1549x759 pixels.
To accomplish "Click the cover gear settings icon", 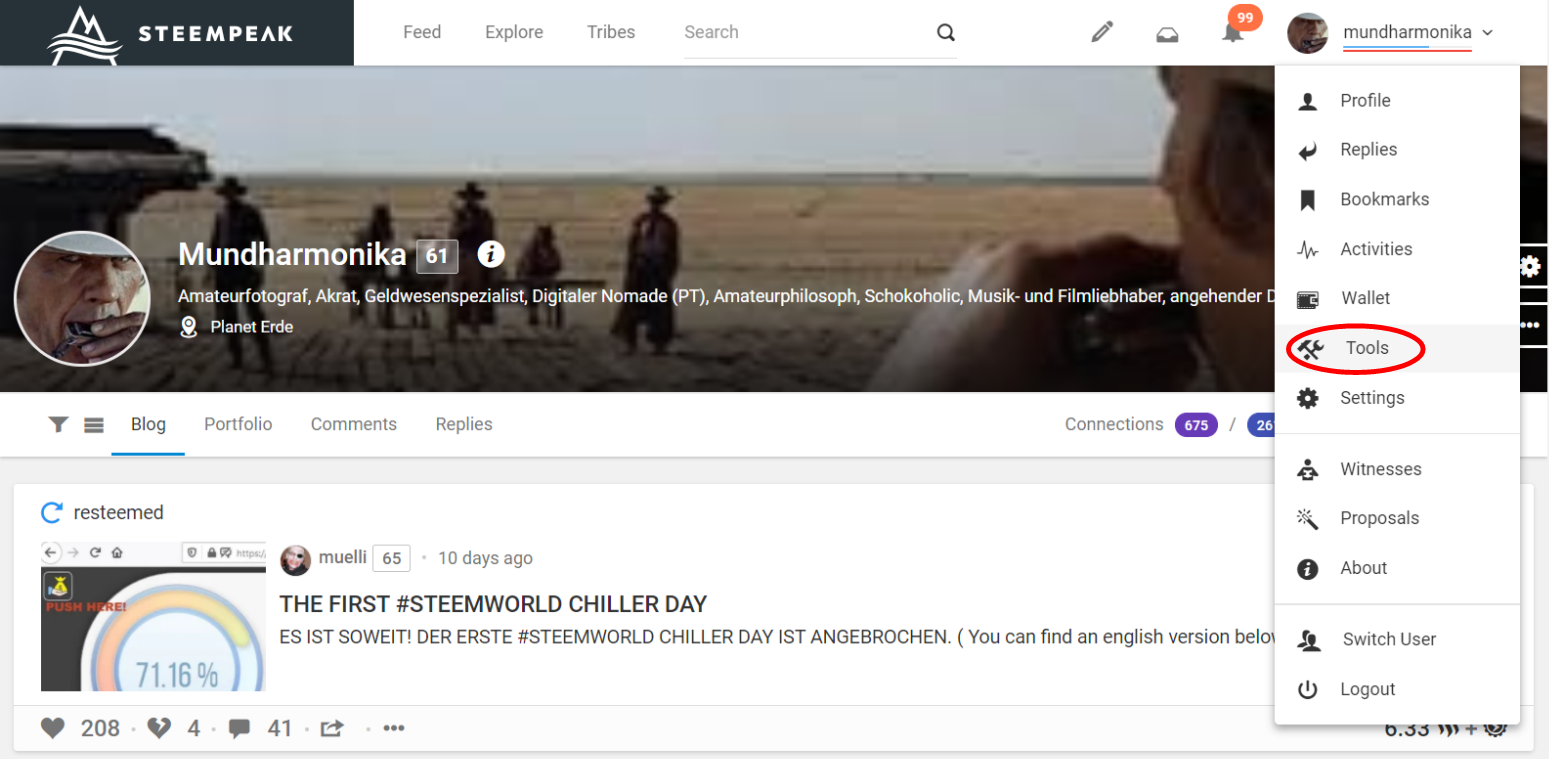I will tap(1530, 267).
